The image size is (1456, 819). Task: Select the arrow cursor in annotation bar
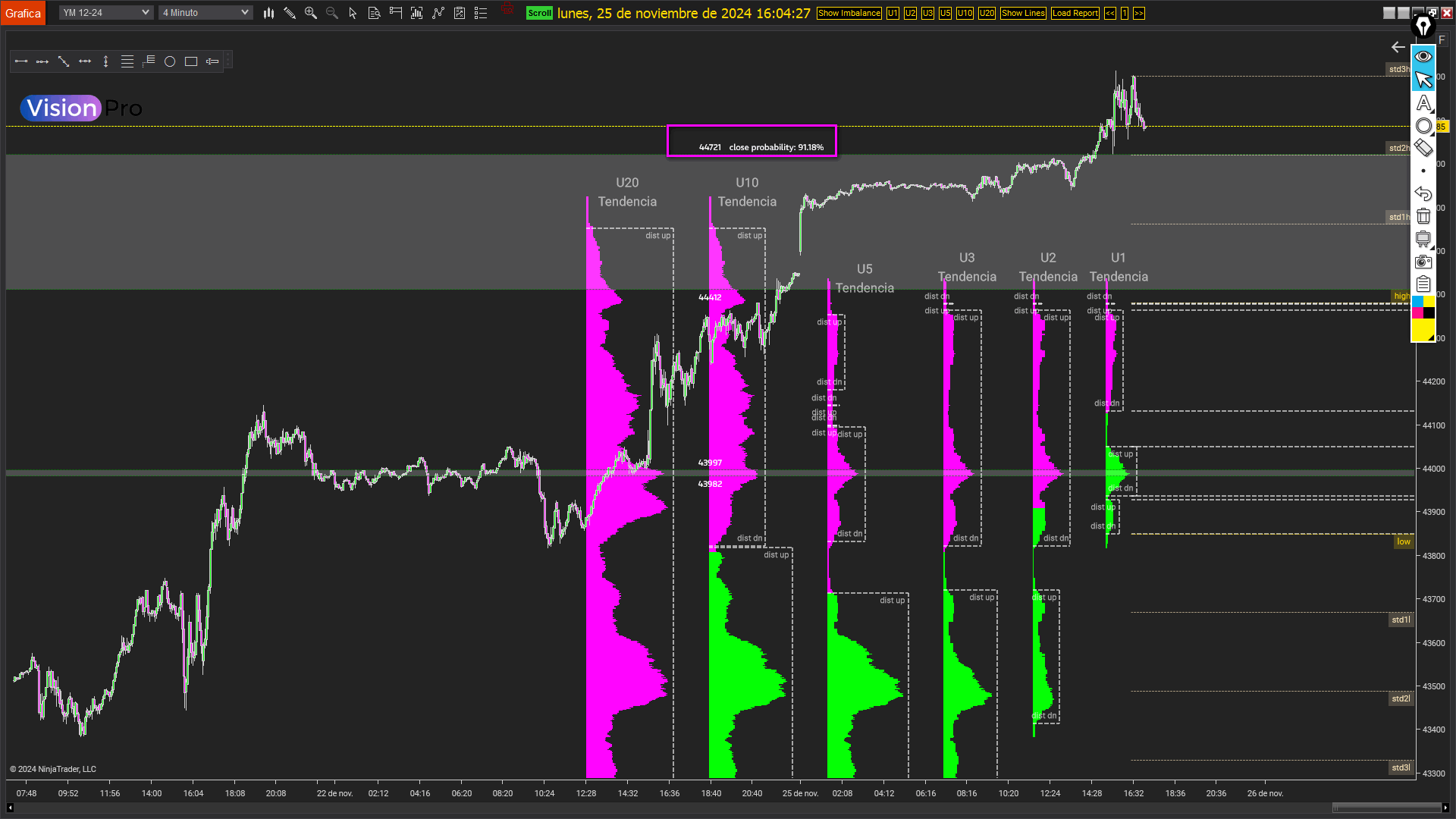[1423, 79]
